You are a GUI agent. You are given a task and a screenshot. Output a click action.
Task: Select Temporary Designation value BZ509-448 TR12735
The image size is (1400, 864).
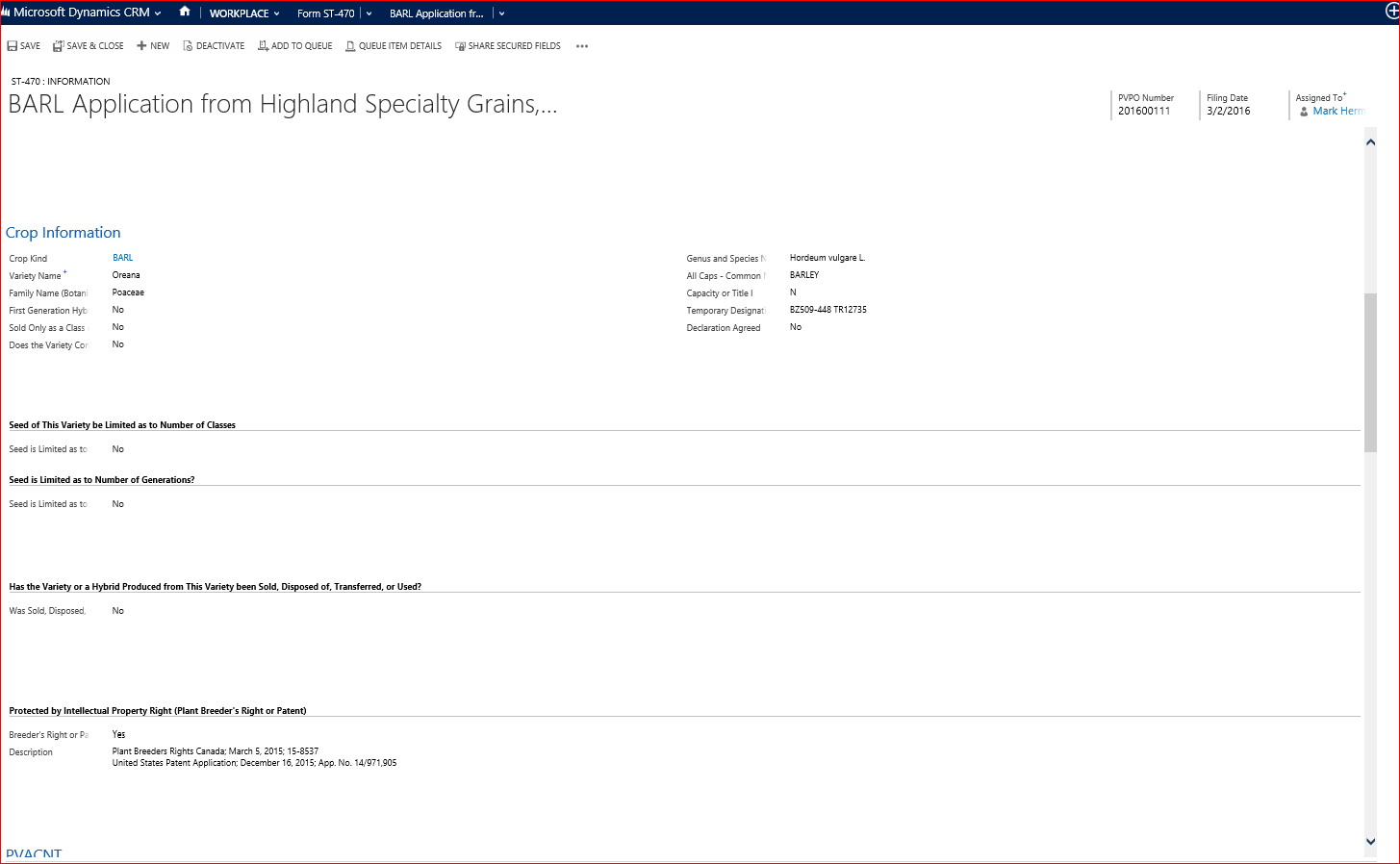coord(828,310)
